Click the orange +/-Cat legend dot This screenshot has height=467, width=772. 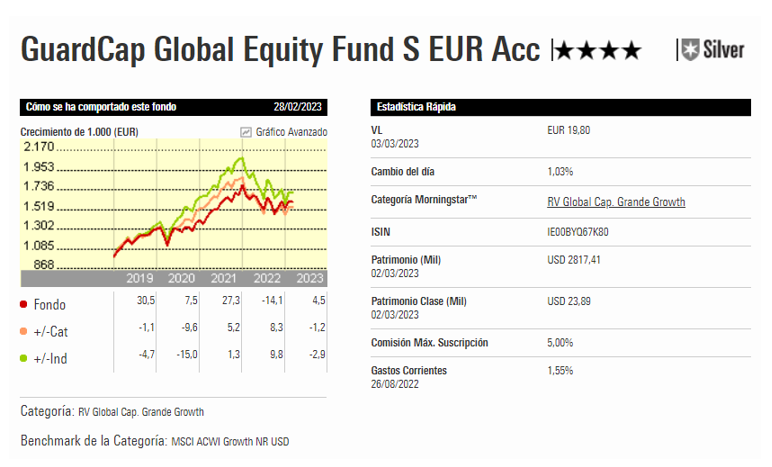24,330
